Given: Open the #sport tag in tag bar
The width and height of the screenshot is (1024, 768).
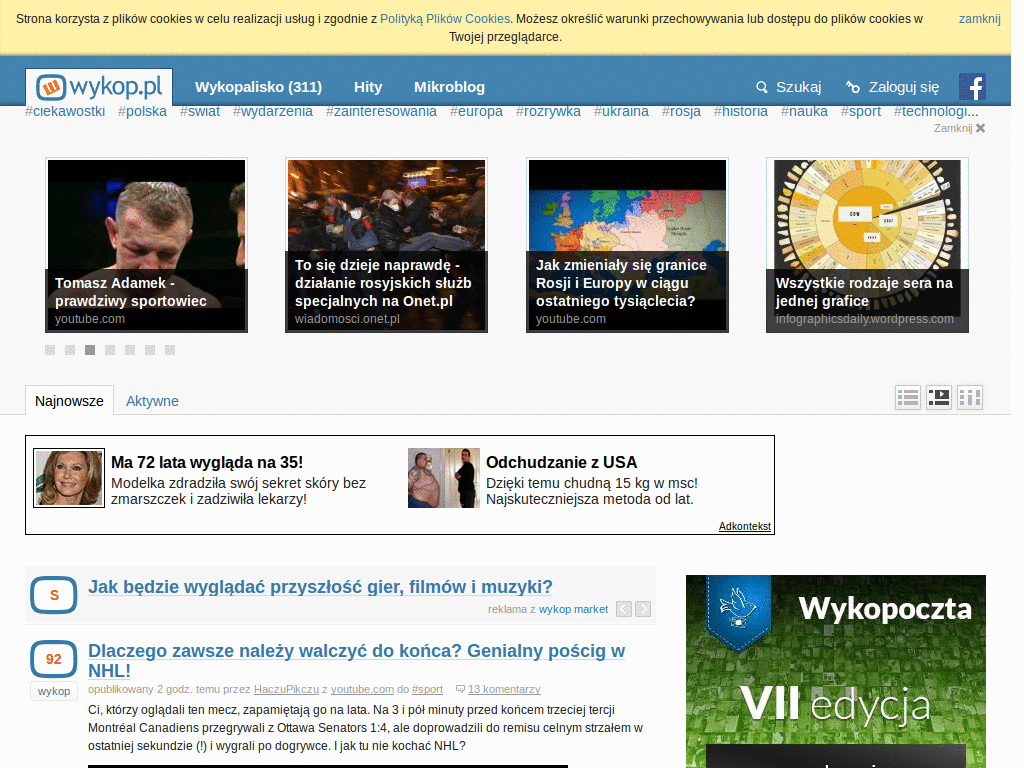Looking at the screenshot, I should (861, 112).
